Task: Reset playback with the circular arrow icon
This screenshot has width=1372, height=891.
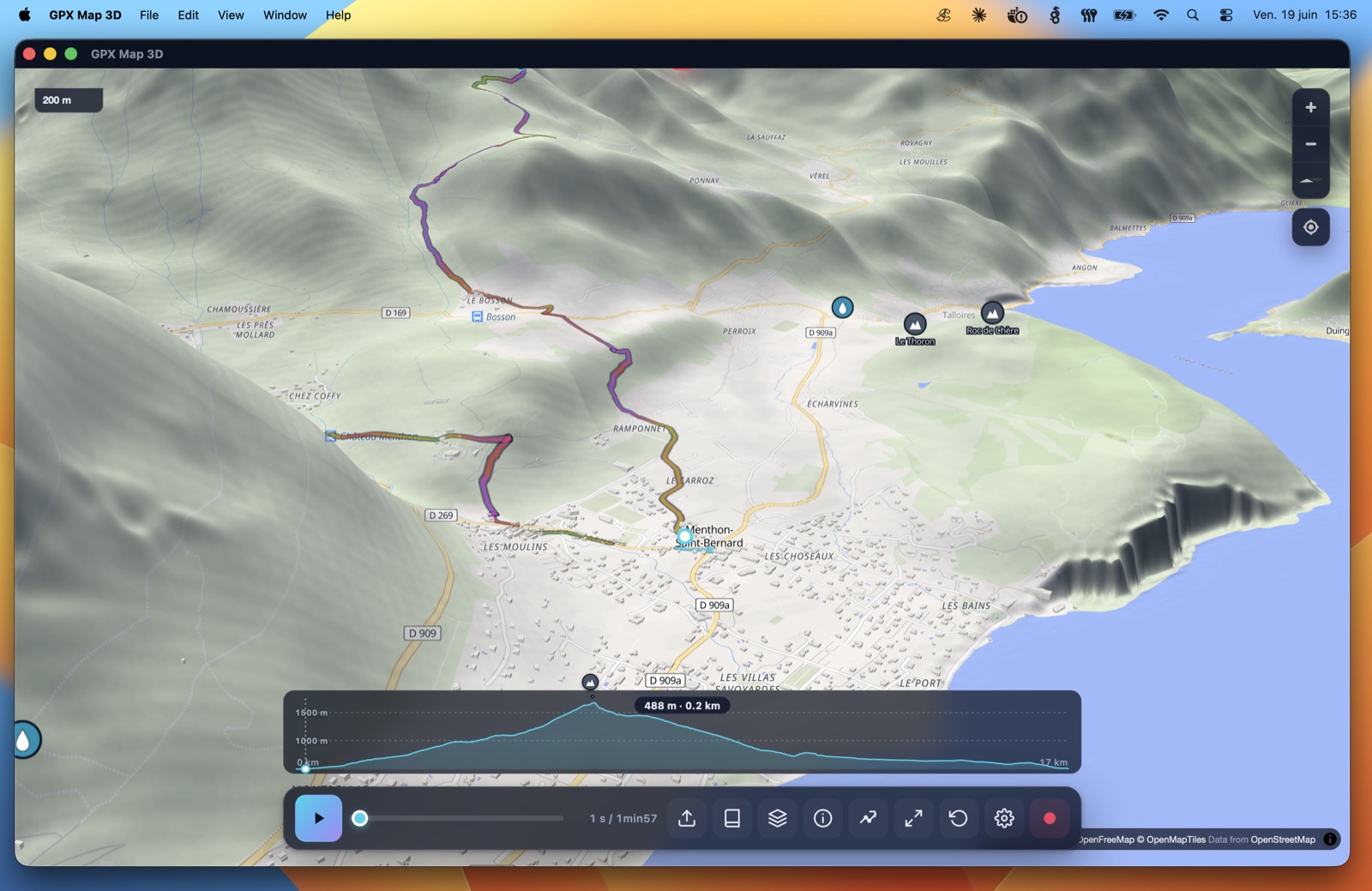Action: [959, 818]
